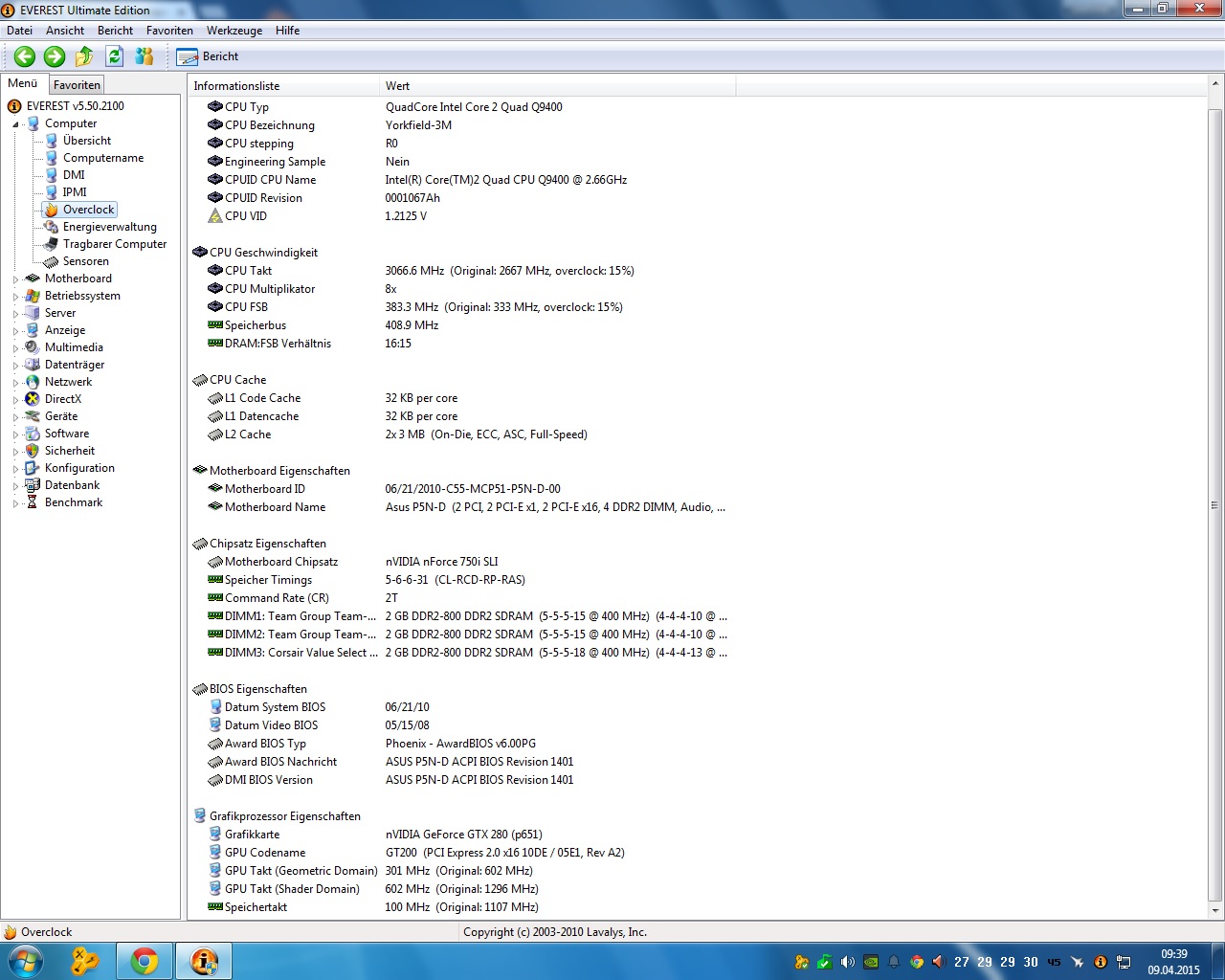Select the Motherboard Chipsatz row
The image size is (1225, 980).
(459, 562)
